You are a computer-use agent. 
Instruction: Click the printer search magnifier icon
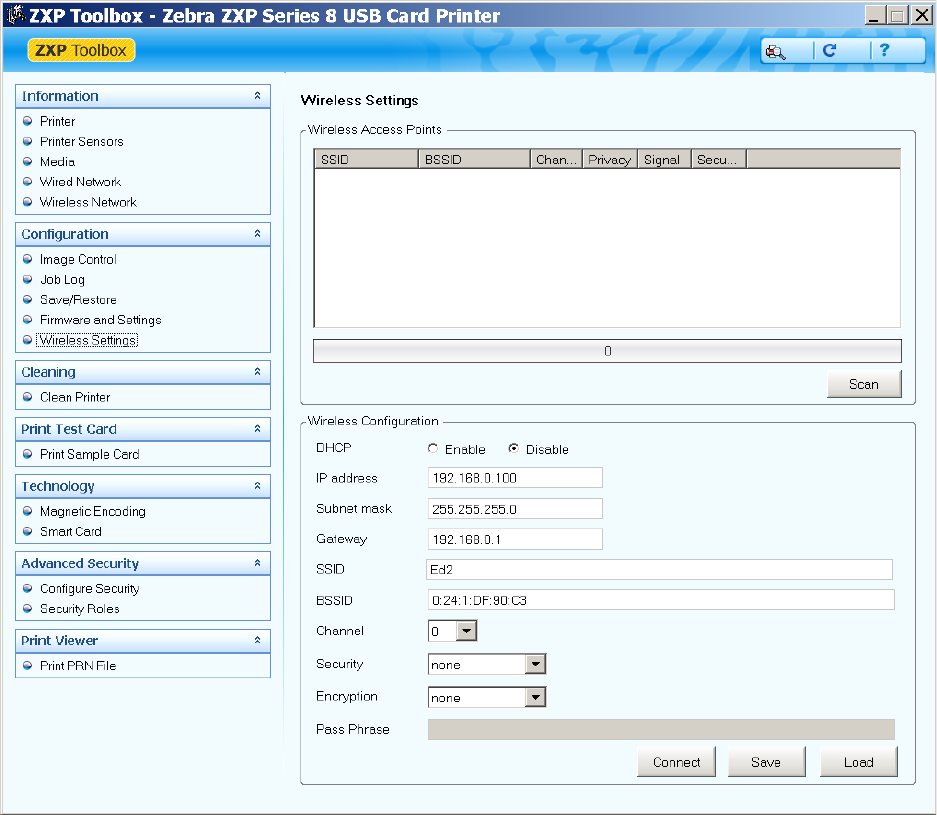click(776, 52)
